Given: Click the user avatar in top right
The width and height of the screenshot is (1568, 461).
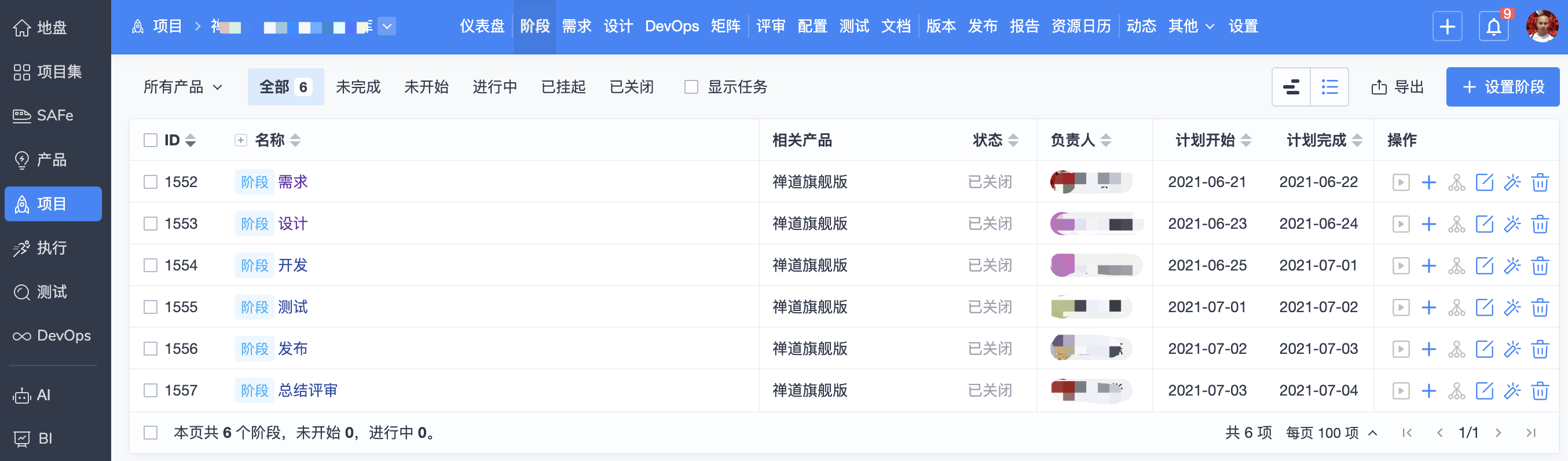Looking at the screenshot, I should point(1542,26).
